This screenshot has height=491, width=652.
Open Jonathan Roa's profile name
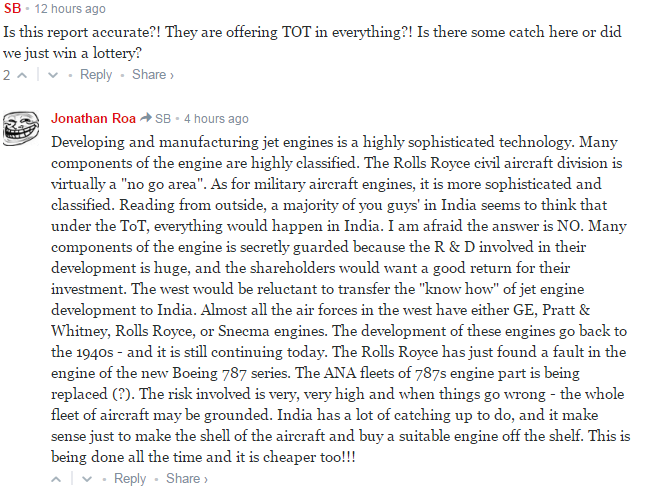pyautogui.click(x=94, y=118)
